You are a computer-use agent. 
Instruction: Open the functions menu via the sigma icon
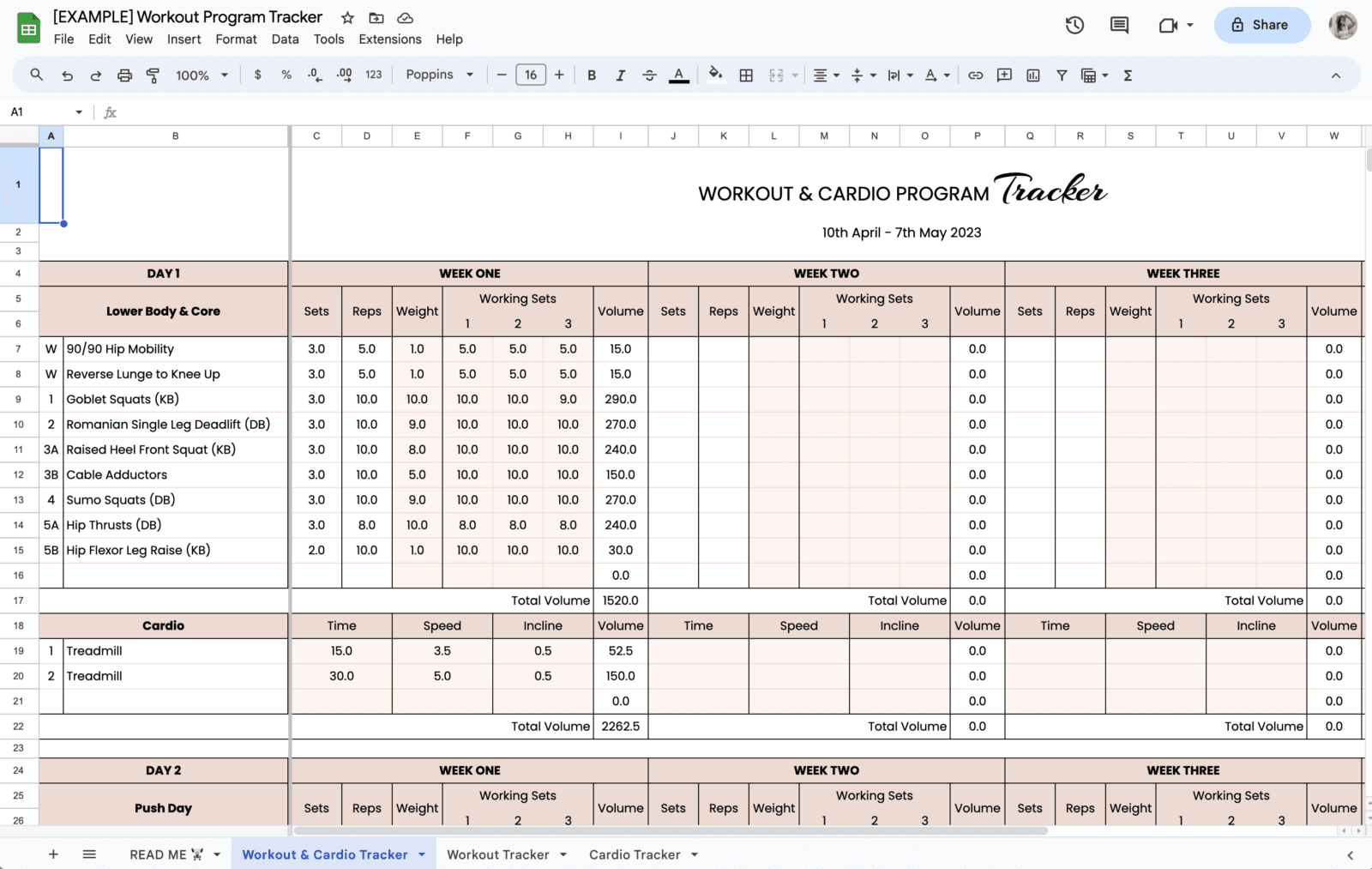[1128, 75]
